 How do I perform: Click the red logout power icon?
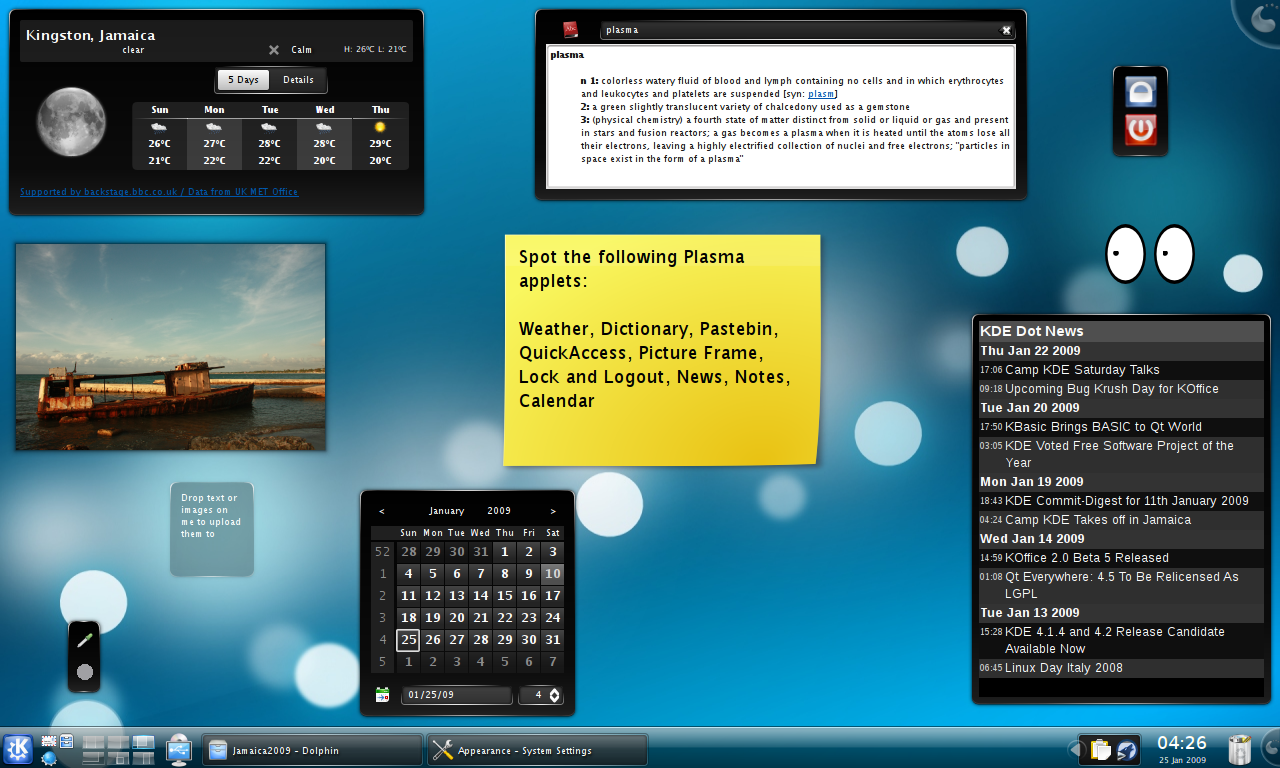tap(1140, 130)
